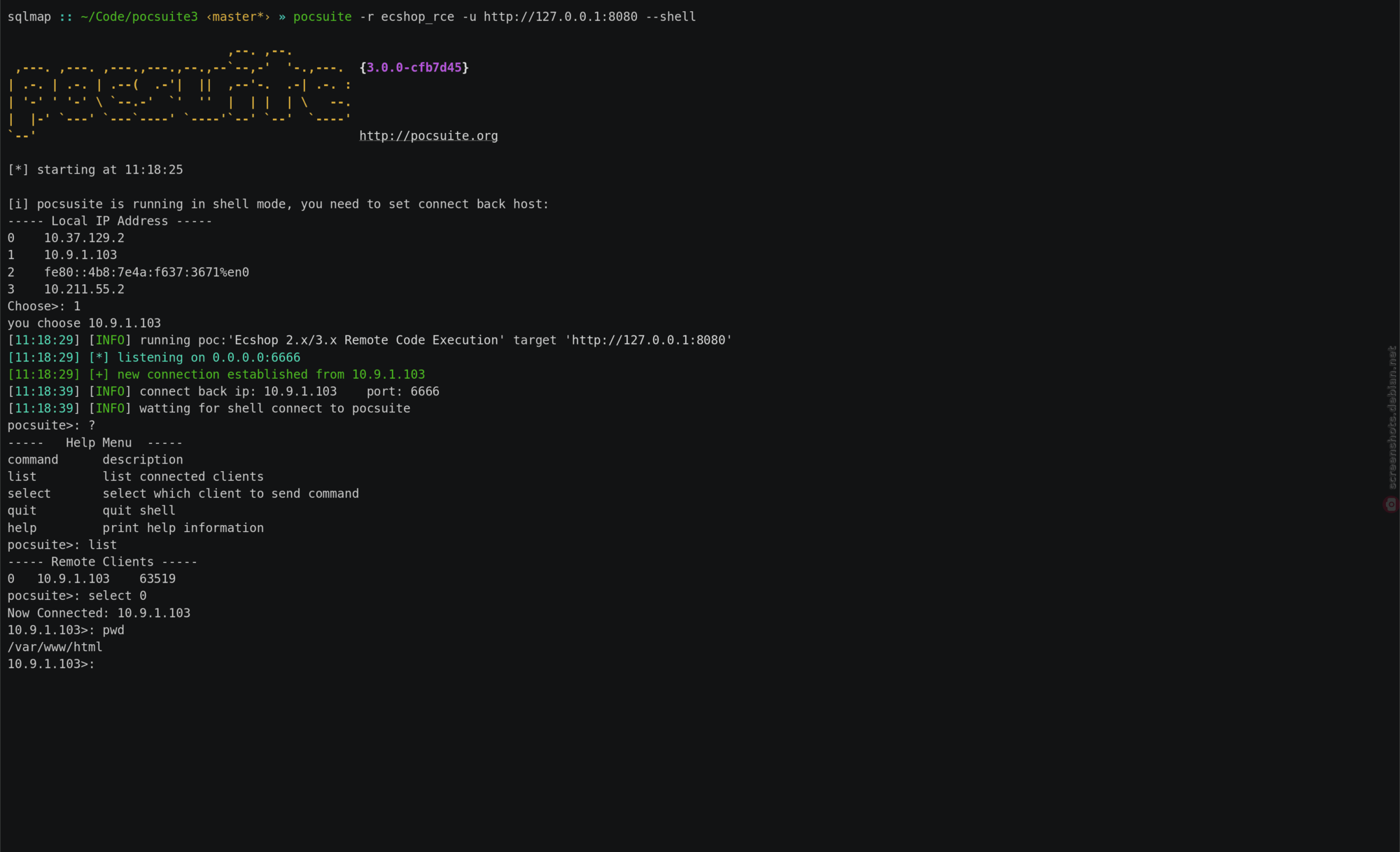Click the target URL http://127.0.0.1:8080 in command
Screen dimensions: 1400x852
[561, 17]
